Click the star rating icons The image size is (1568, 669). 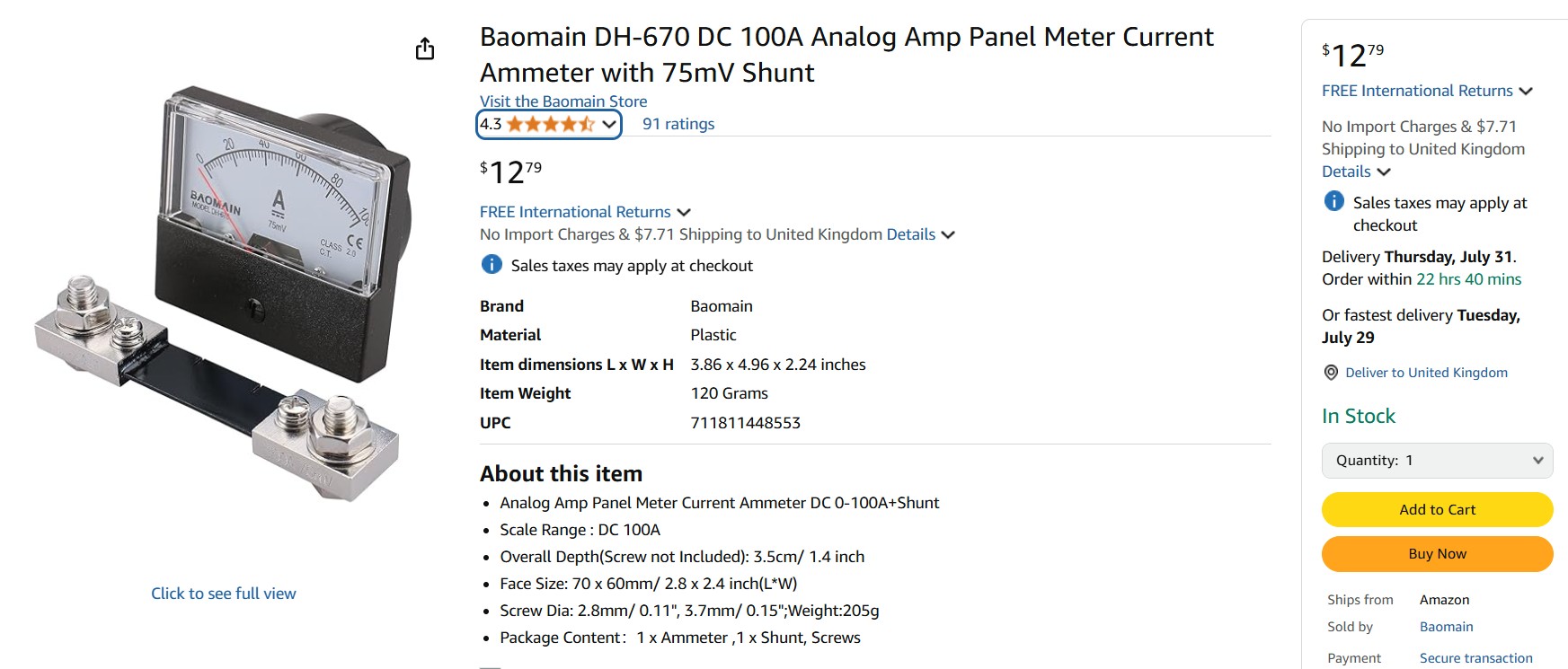point(550,124)
